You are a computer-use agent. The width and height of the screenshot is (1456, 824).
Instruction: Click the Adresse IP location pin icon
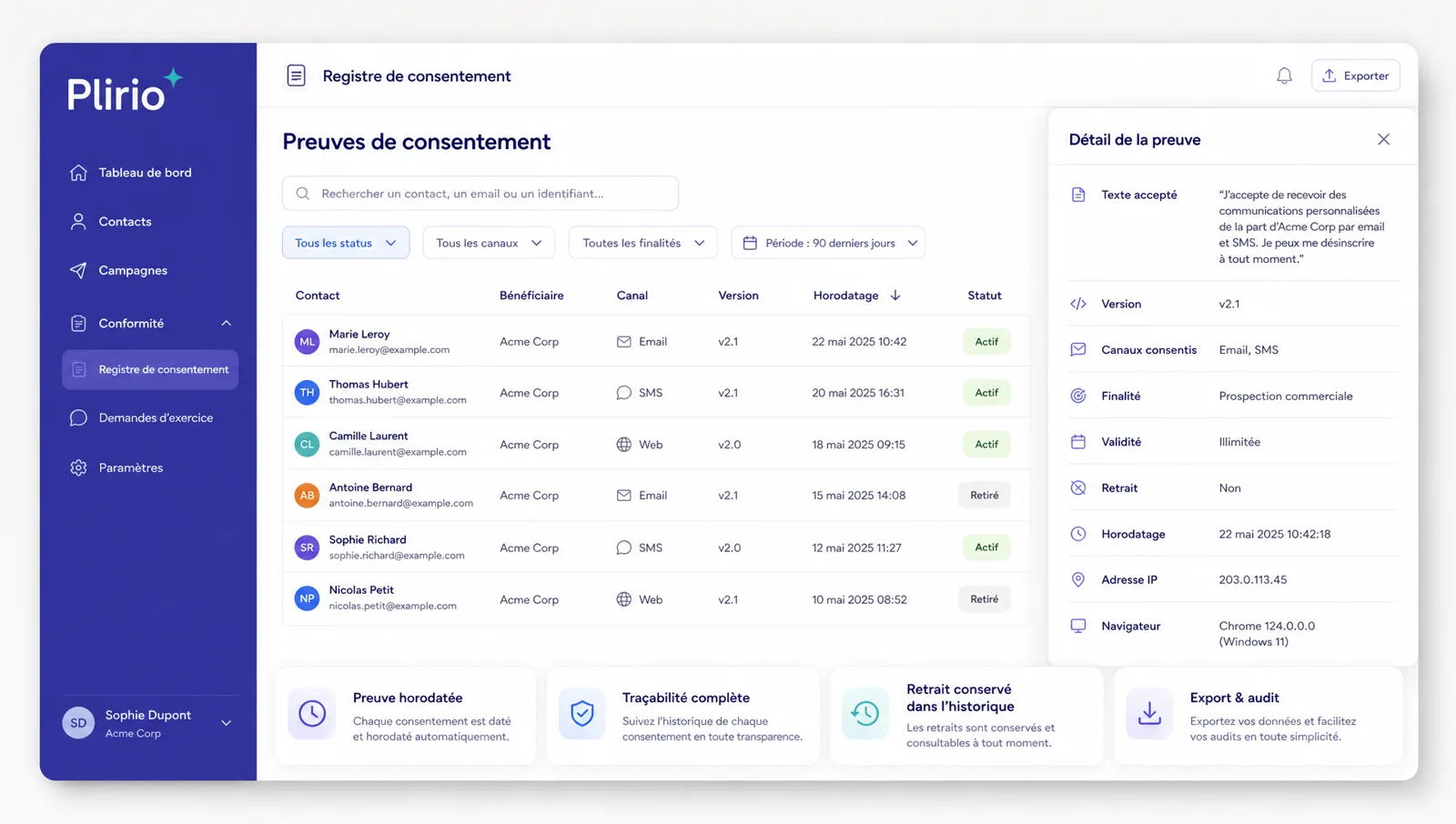click(x=1078, y=579)
